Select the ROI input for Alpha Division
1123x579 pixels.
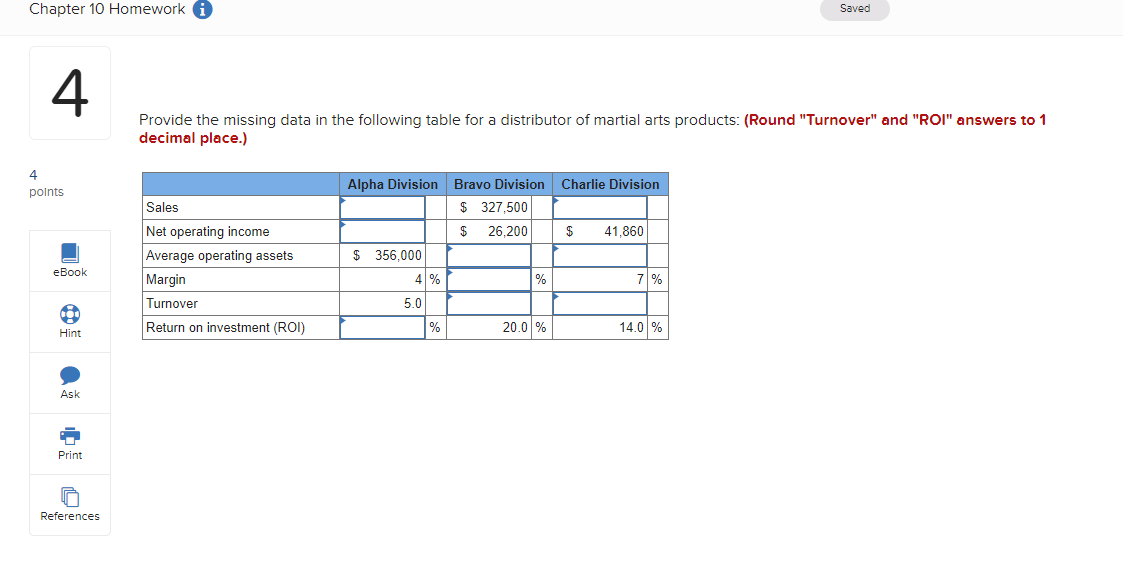pos(382,327)
